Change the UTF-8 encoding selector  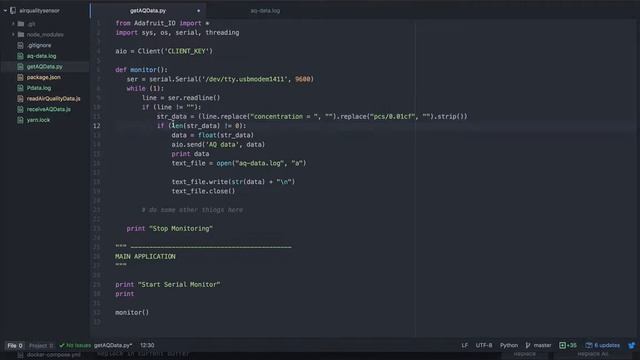pyautogui.click(x=484, y=345)
